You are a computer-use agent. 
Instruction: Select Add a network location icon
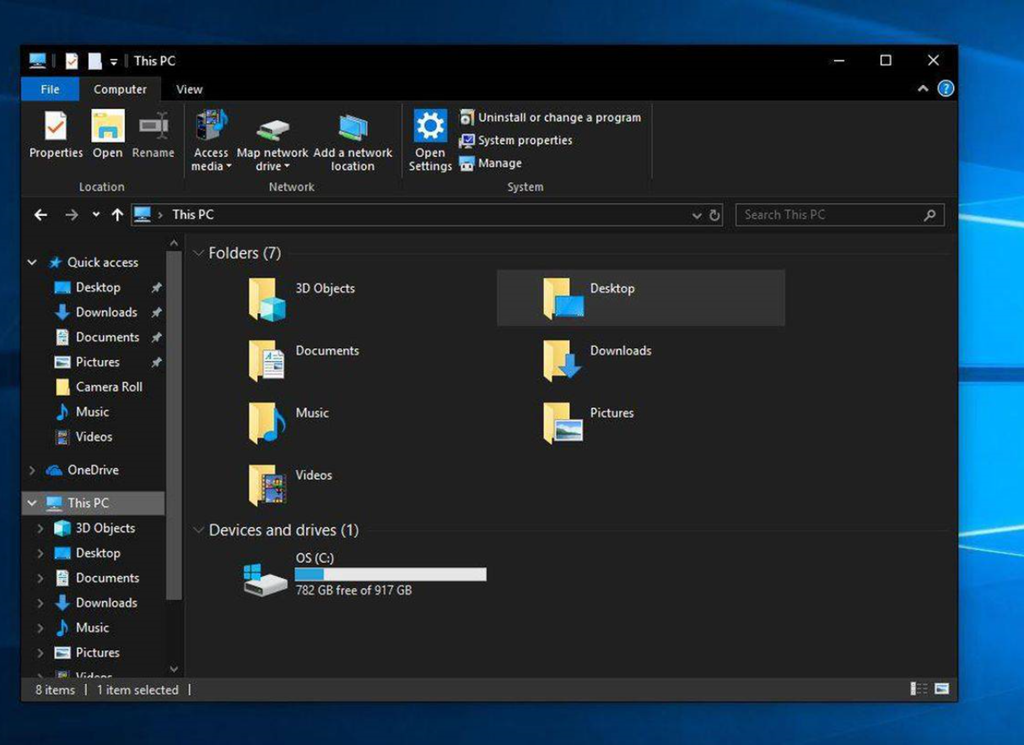coord(352,128)
